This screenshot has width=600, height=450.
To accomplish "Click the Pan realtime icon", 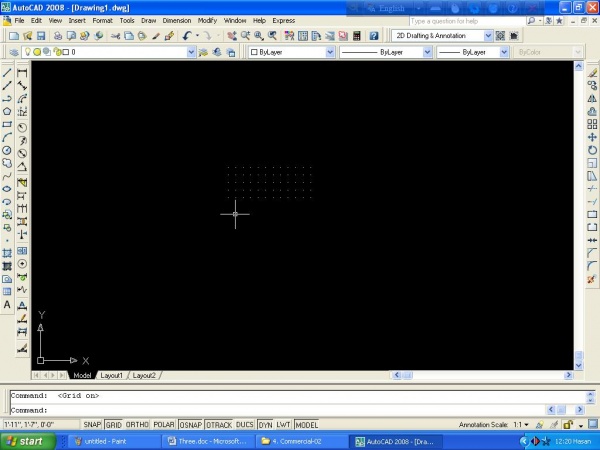I will tap(232, 36).
